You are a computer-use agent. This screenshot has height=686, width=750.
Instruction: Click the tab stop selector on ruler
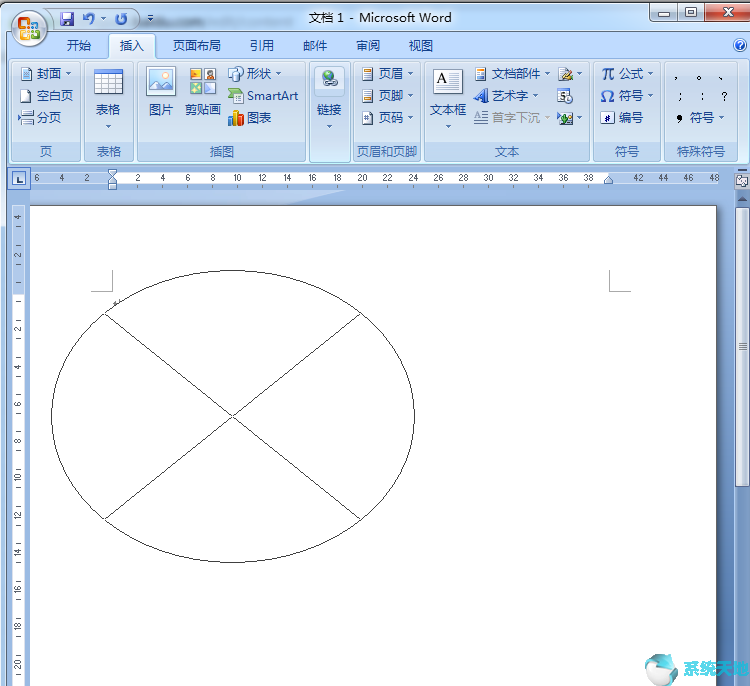19,179
